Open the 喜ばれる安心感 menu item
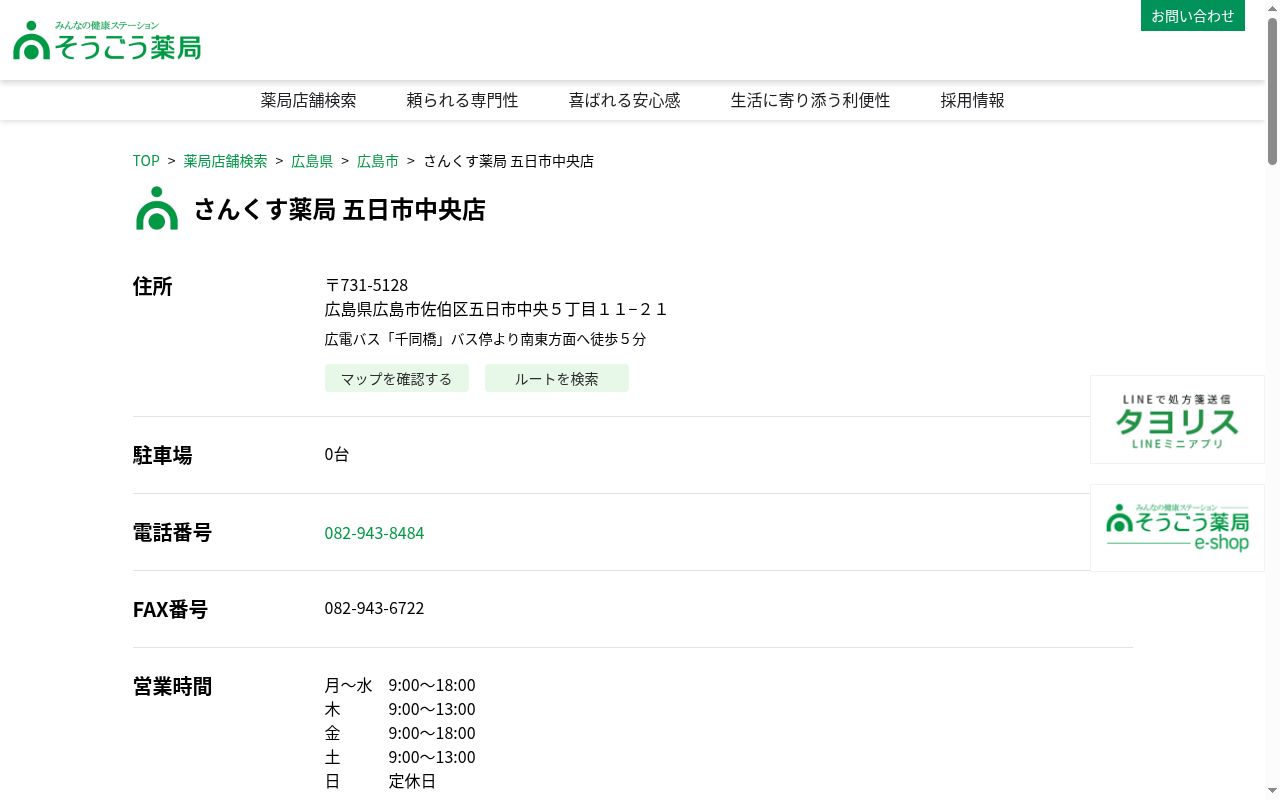Image resolution: width=1280 pixels, height=800 pixels. [624, 100]
